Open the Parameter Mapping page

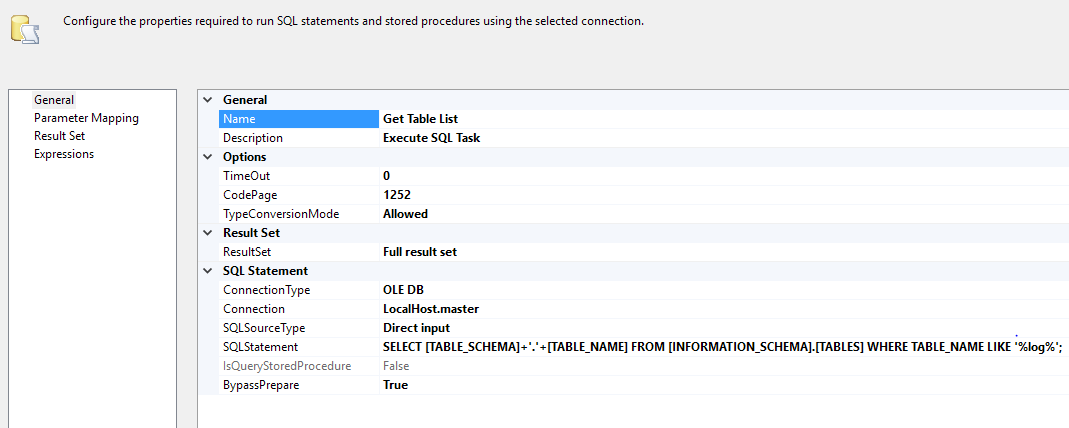tap(87, 118)
